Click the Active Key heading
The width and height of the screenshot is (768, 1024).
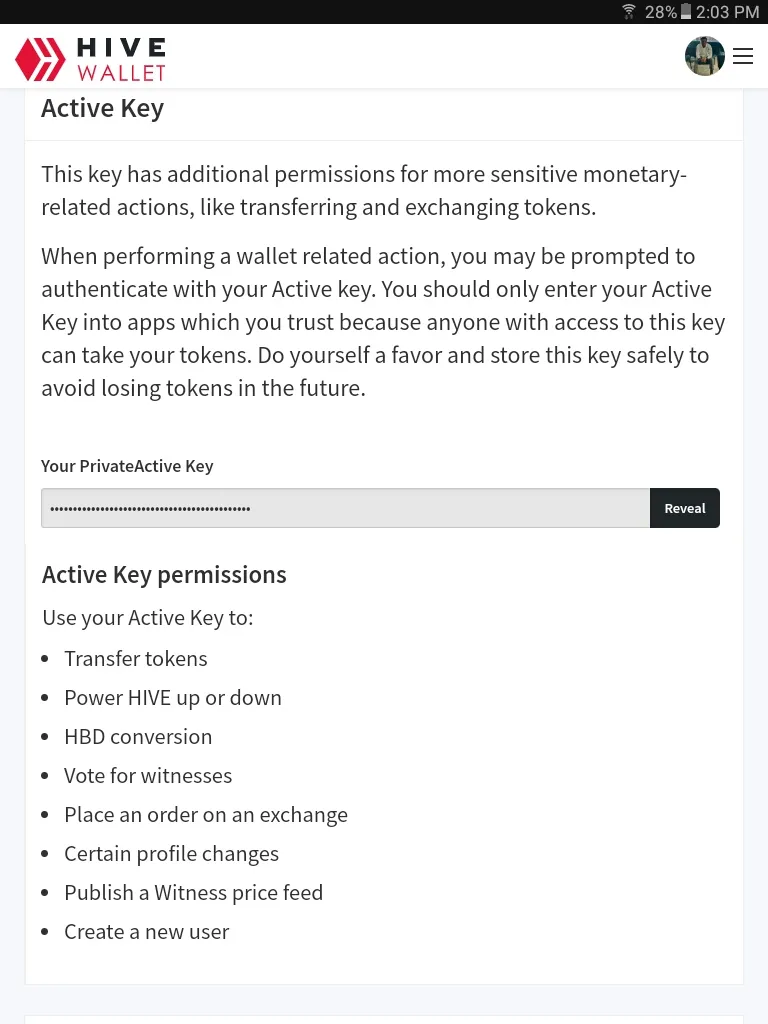pyautogui.click(x=103, y=109)
